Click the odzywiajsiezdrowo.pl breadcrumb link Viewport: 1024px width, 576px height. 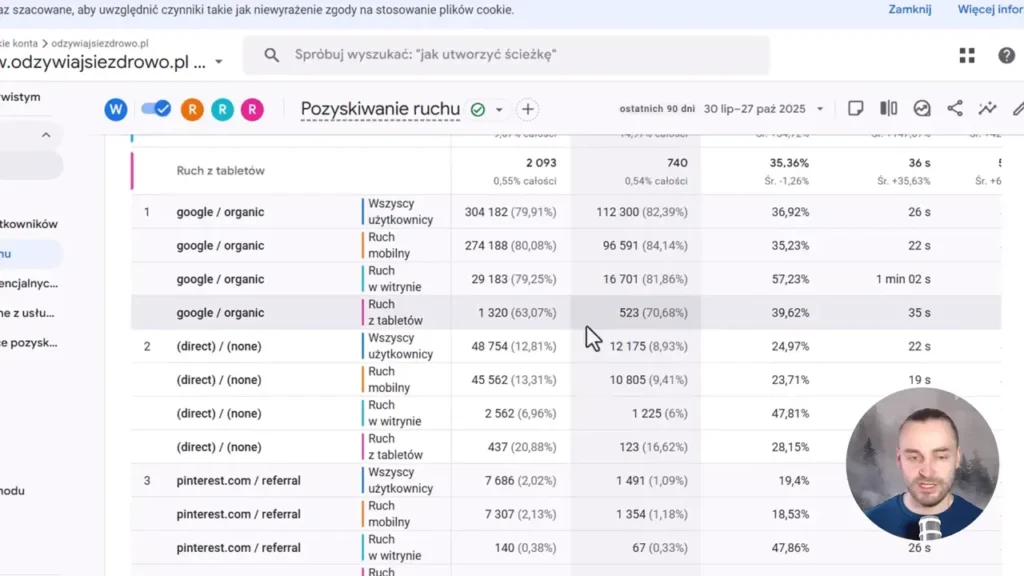tap(100, 43)
